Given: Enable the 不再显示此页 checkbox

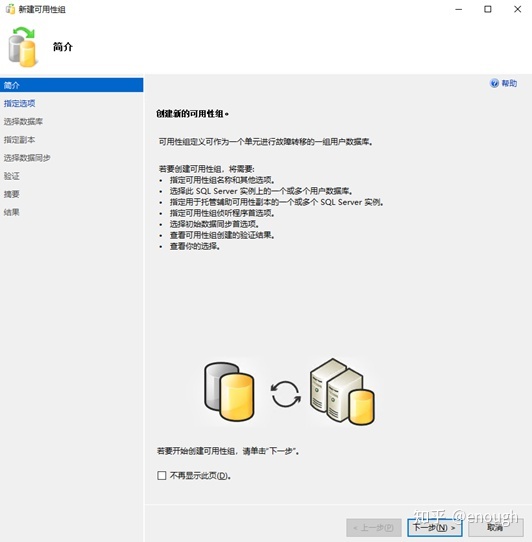Looking at the screenshot, I should click(161, 475).
